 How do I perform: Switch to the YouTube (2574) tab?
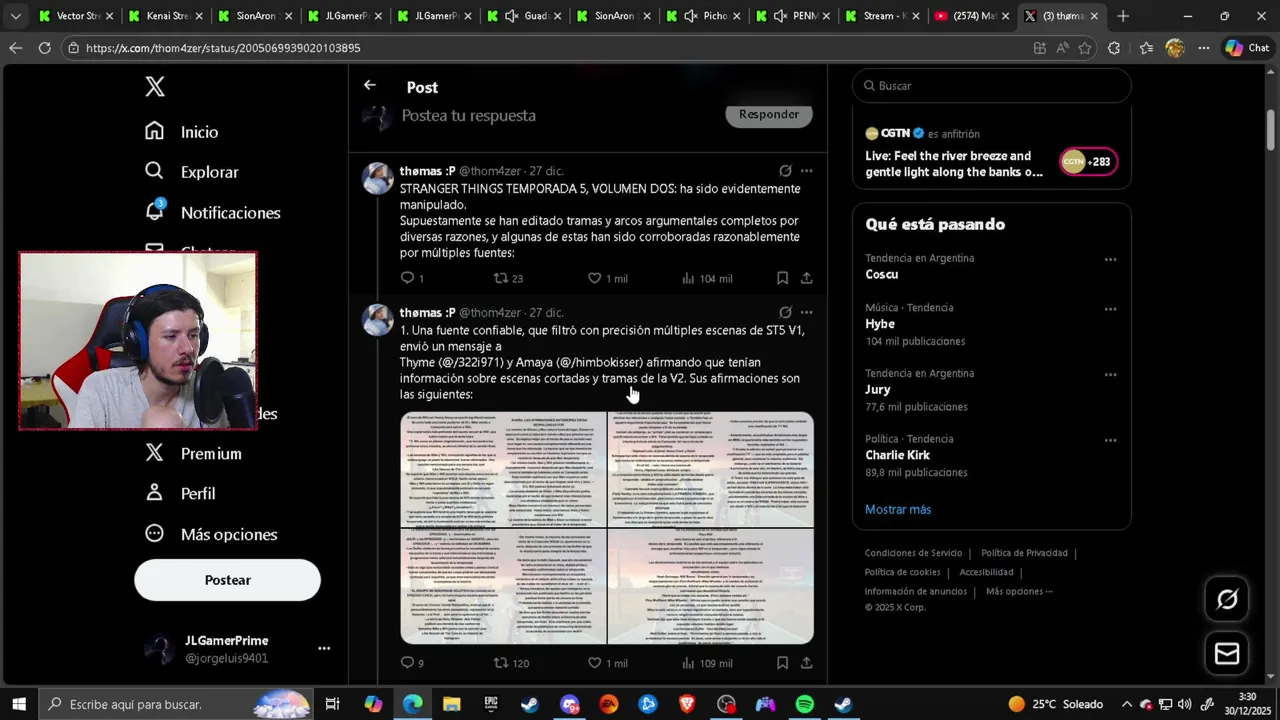coord(970,16)
